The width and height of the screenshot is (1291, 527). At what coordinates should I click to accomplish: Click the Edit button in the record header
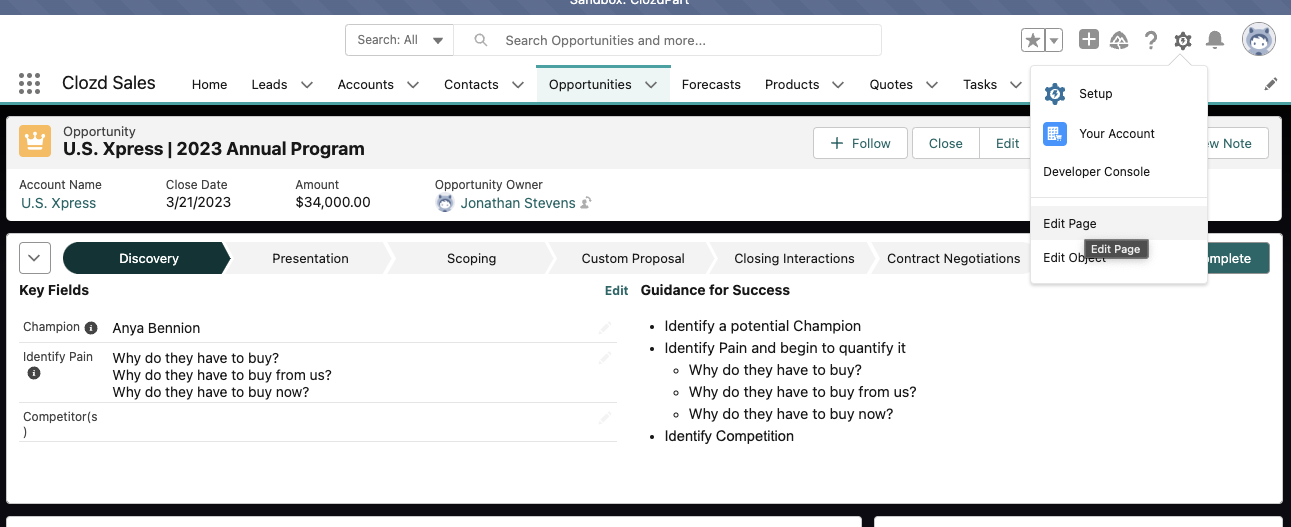[x=1006, y=143]
